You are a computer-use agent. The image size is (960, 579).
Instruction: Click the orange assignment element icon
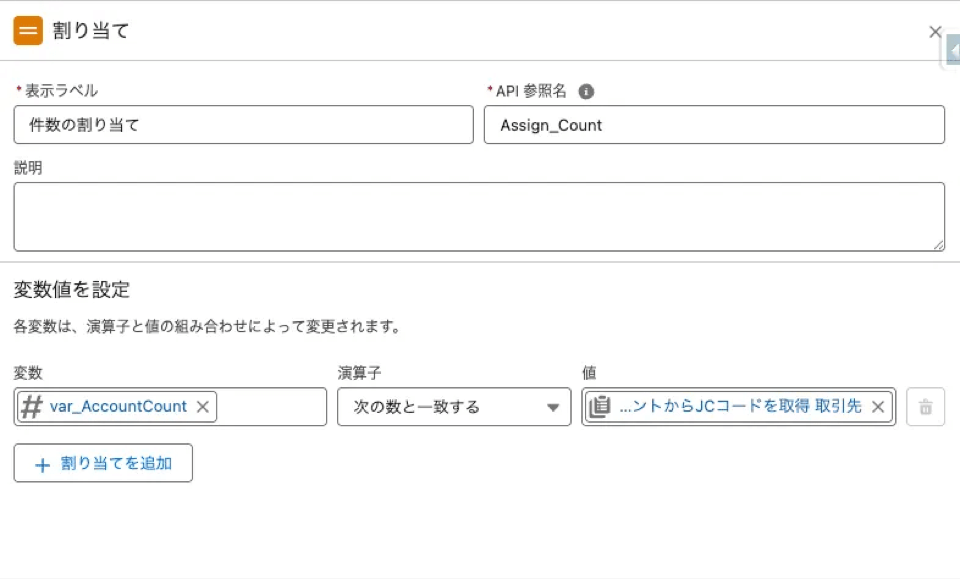click(28, 31)
